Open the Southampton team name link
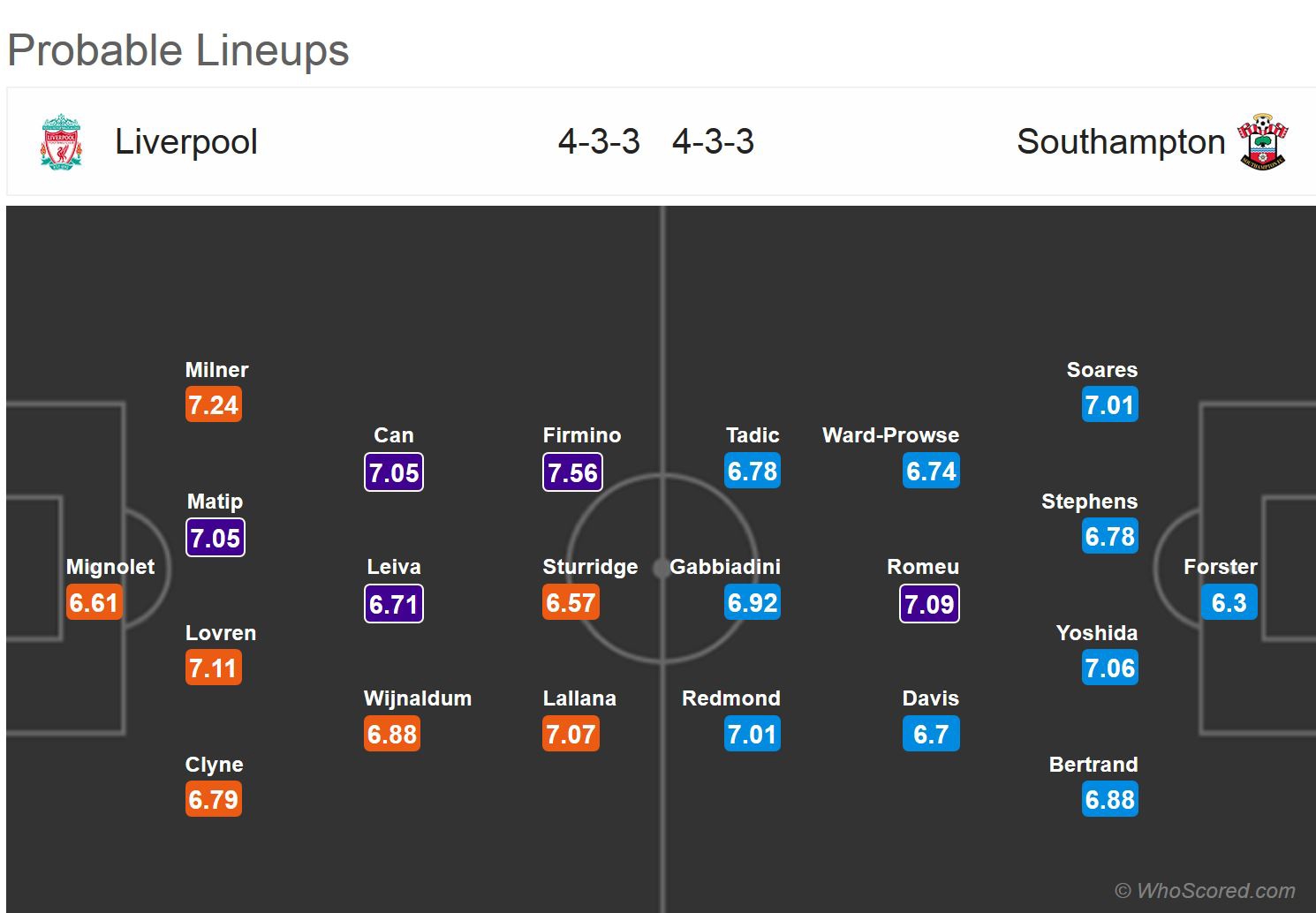The image size is (1316, 913). click(1120, 141)
